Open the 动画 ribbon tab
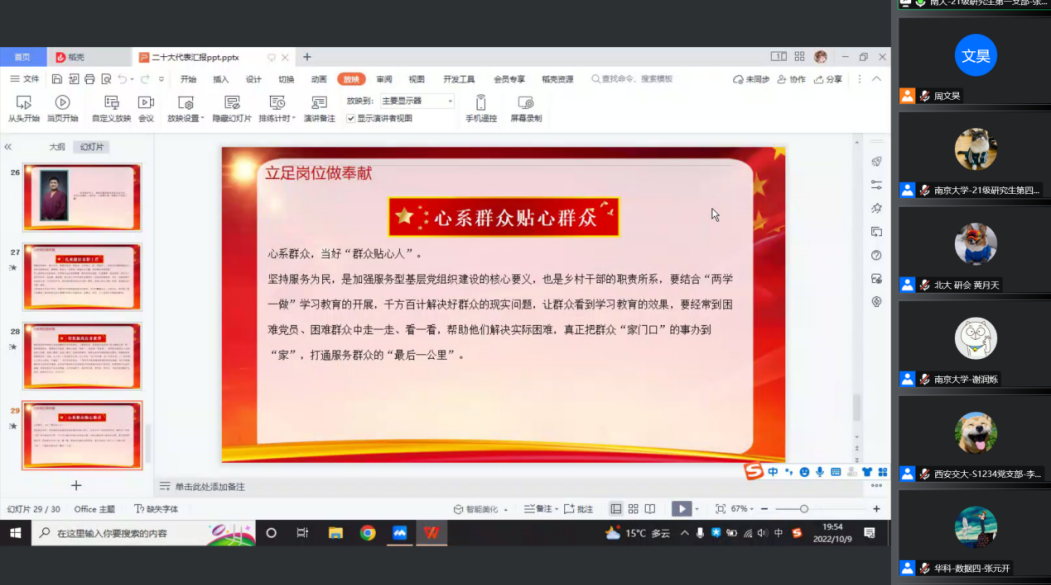This screenshot has height=585, width=1051. click(x=319, y=79)
